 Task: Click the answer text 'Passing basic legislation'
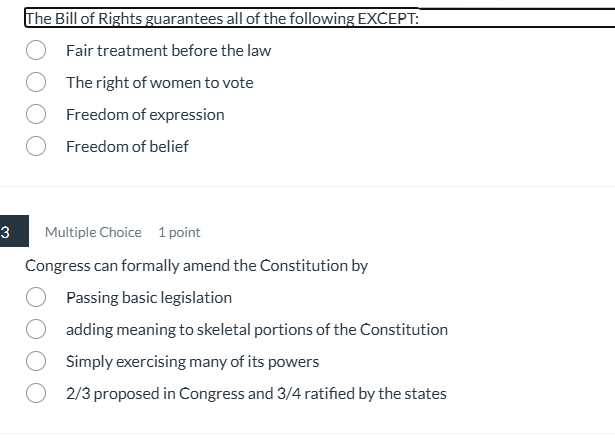click(148, 297)
